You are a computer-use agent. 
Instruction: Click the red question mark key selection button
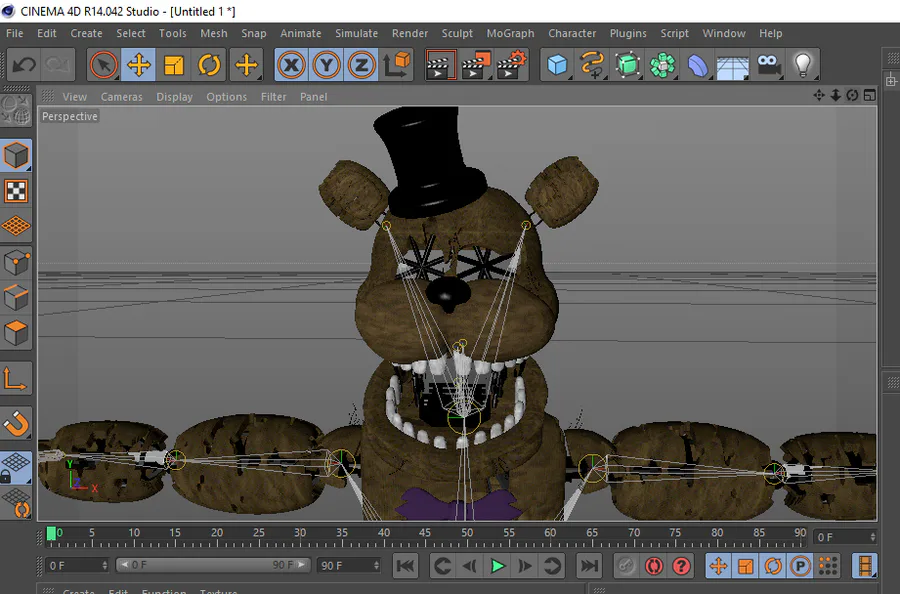[x=681, y=566]
